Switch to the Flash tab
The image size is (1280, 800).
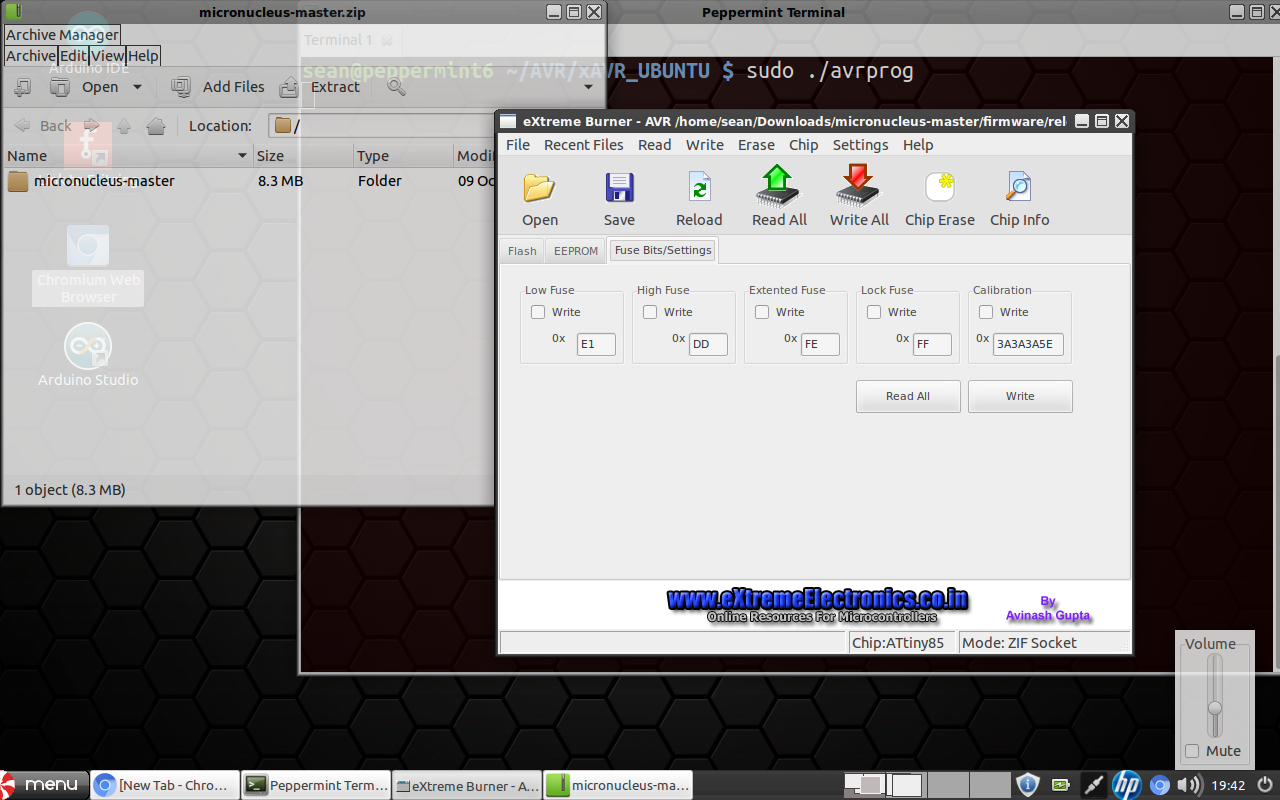pyautogui.click(x=522, y=251)
